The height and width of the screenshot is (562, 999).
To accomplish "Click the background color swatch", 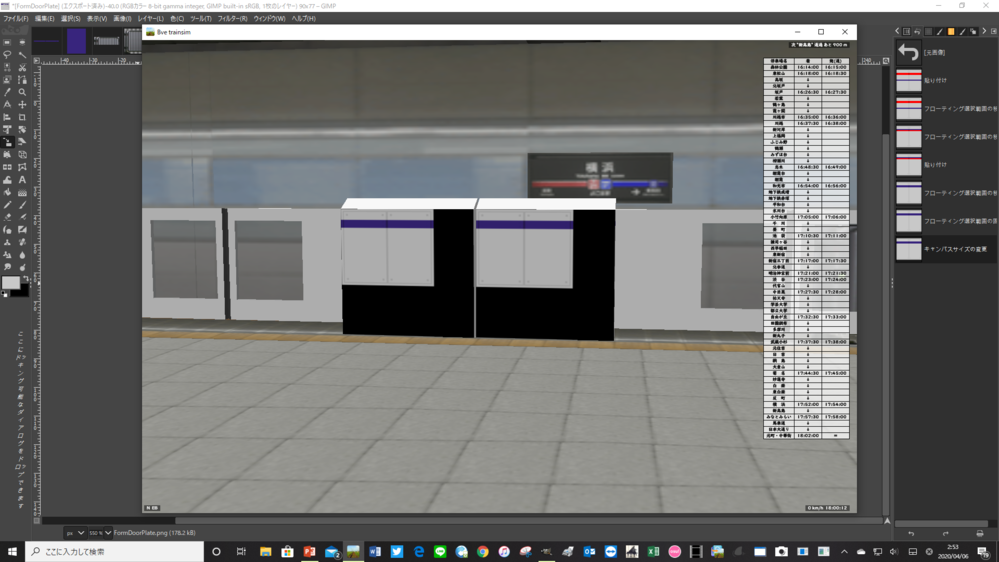I will [x=24, y=290].
